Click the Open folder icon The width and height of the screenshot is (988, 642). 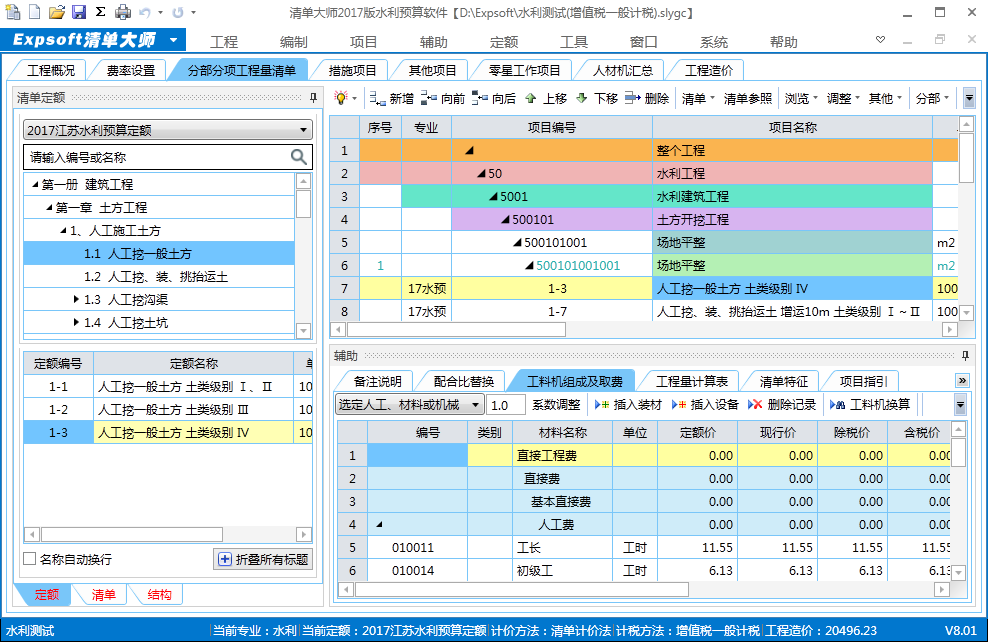coord(56,13)
